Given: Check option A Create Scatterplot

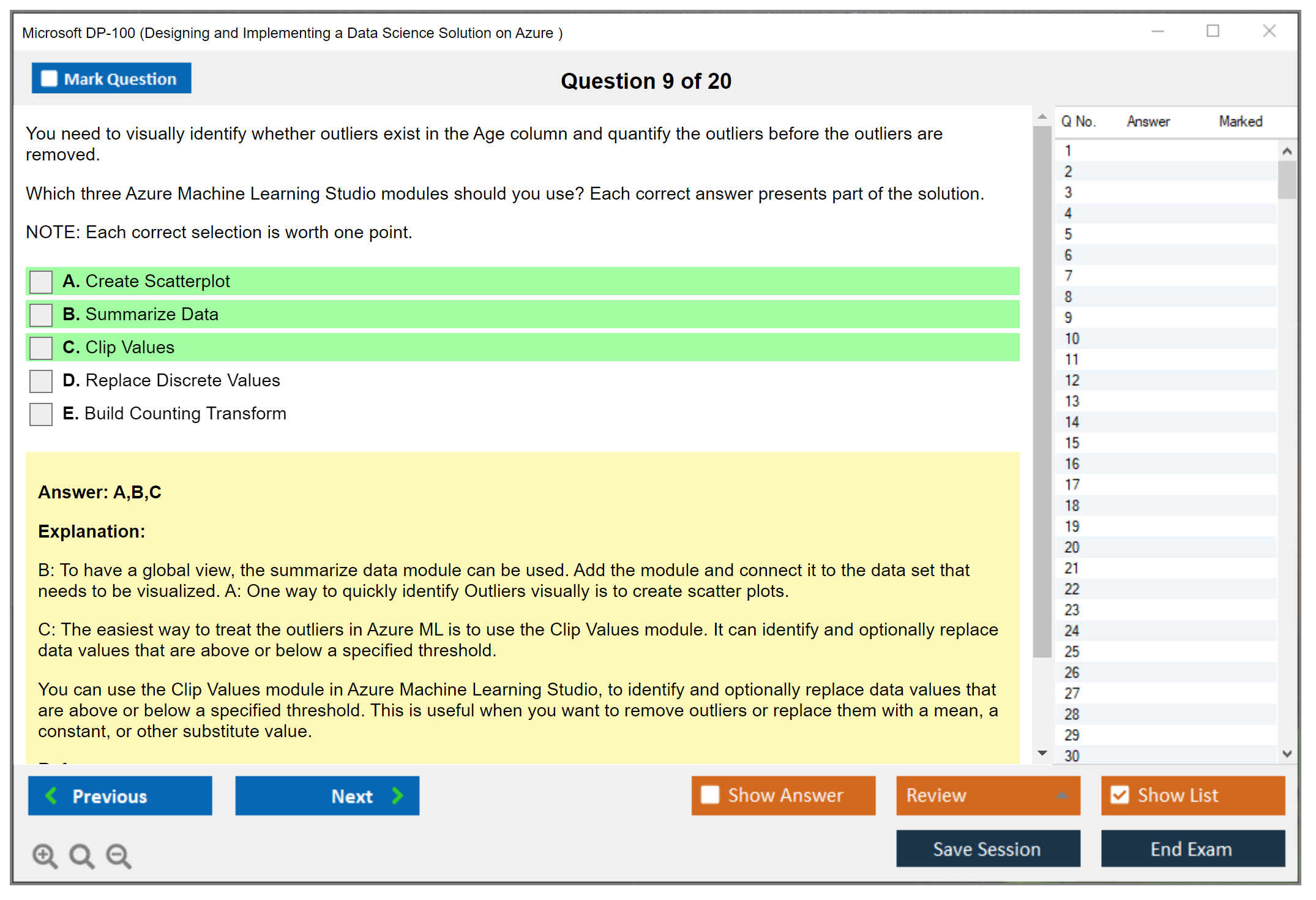Looking at the screenshot, I should pos(41,282).
